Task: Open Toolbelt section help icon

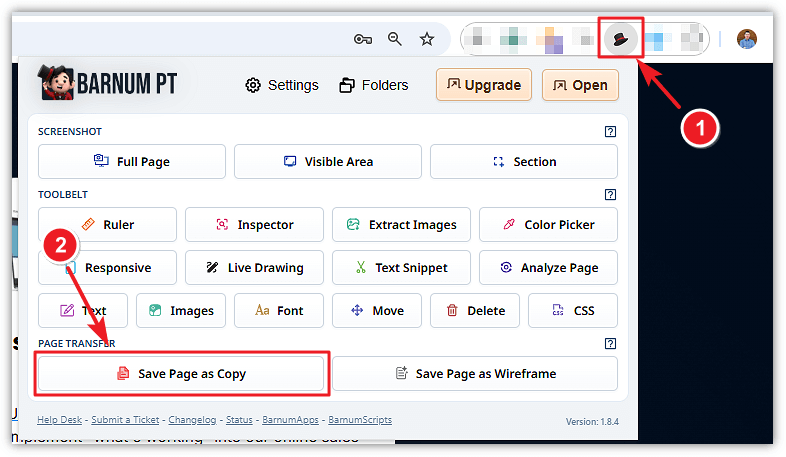Action: [x=610, y=194]
